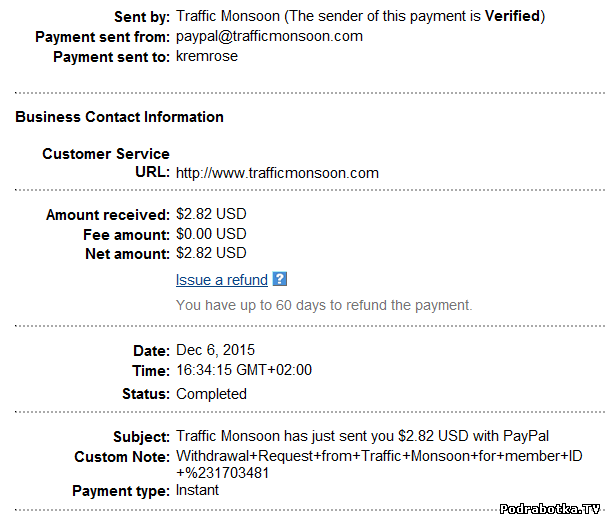The width and height of the screenshot is (605, 519).
Task: Click the paypal@trafficmonsoon.com sender email
Action: [x=269, y=36]
